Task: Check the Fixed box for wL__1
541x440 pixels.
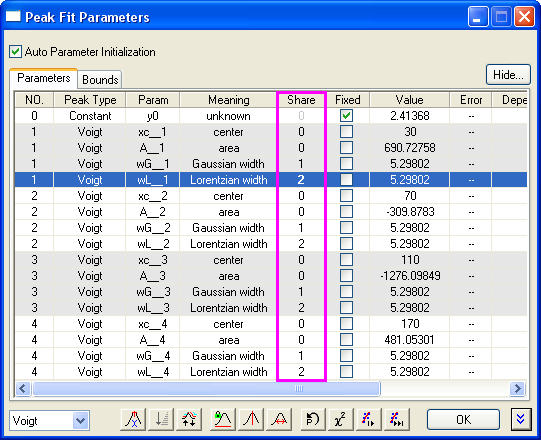Action: pyautogui.click(x=346, y=179)
